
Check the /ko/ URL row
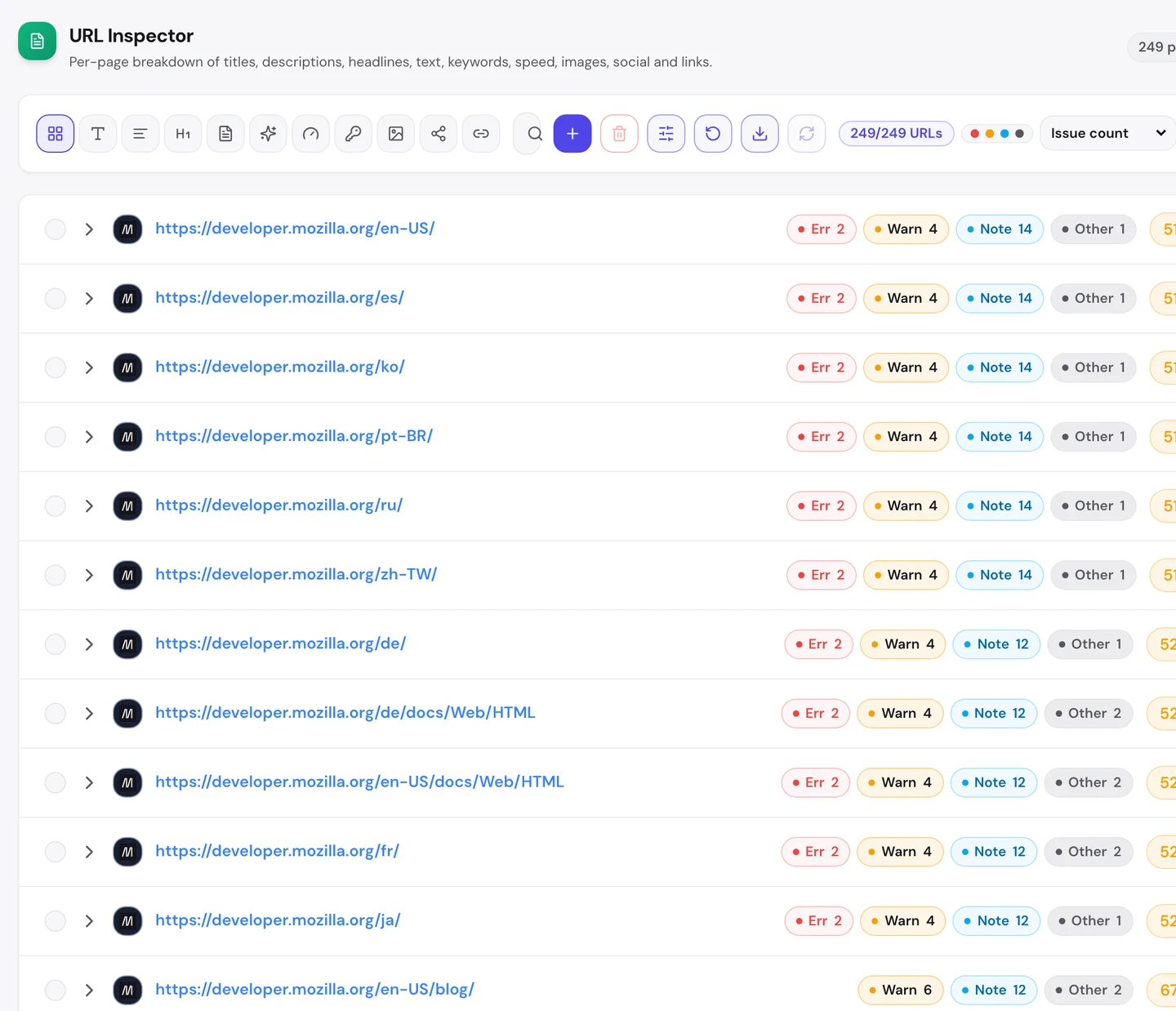55,367
